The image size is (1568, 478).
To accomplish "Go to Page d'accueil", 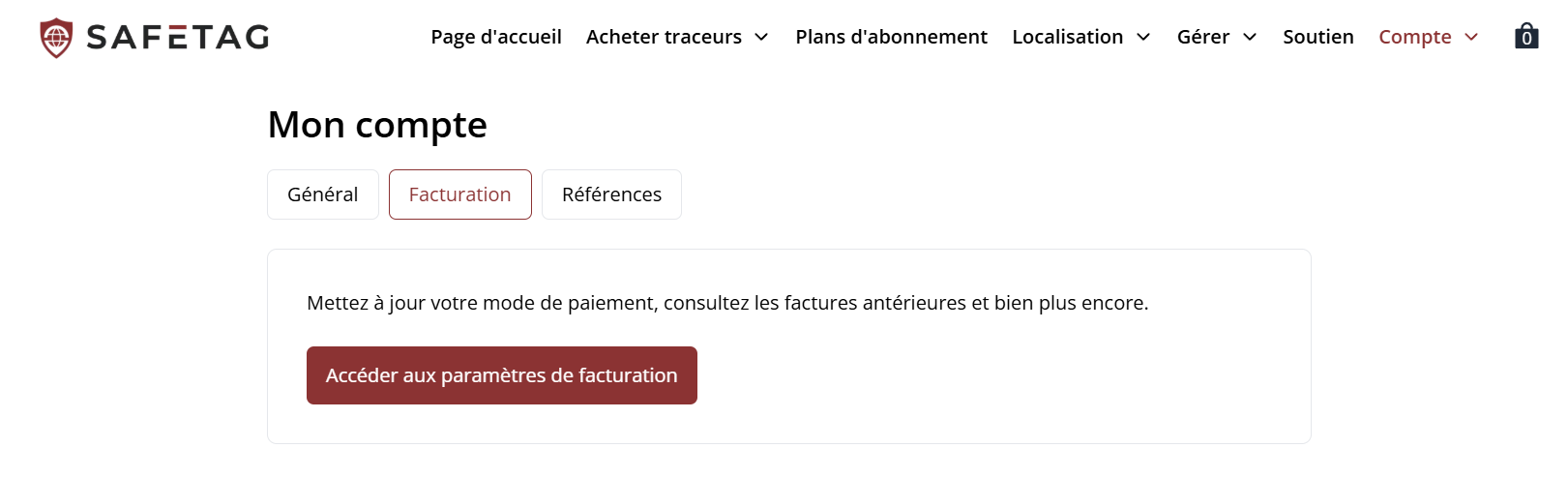I will pyautogui.click(x=495, y=37).
